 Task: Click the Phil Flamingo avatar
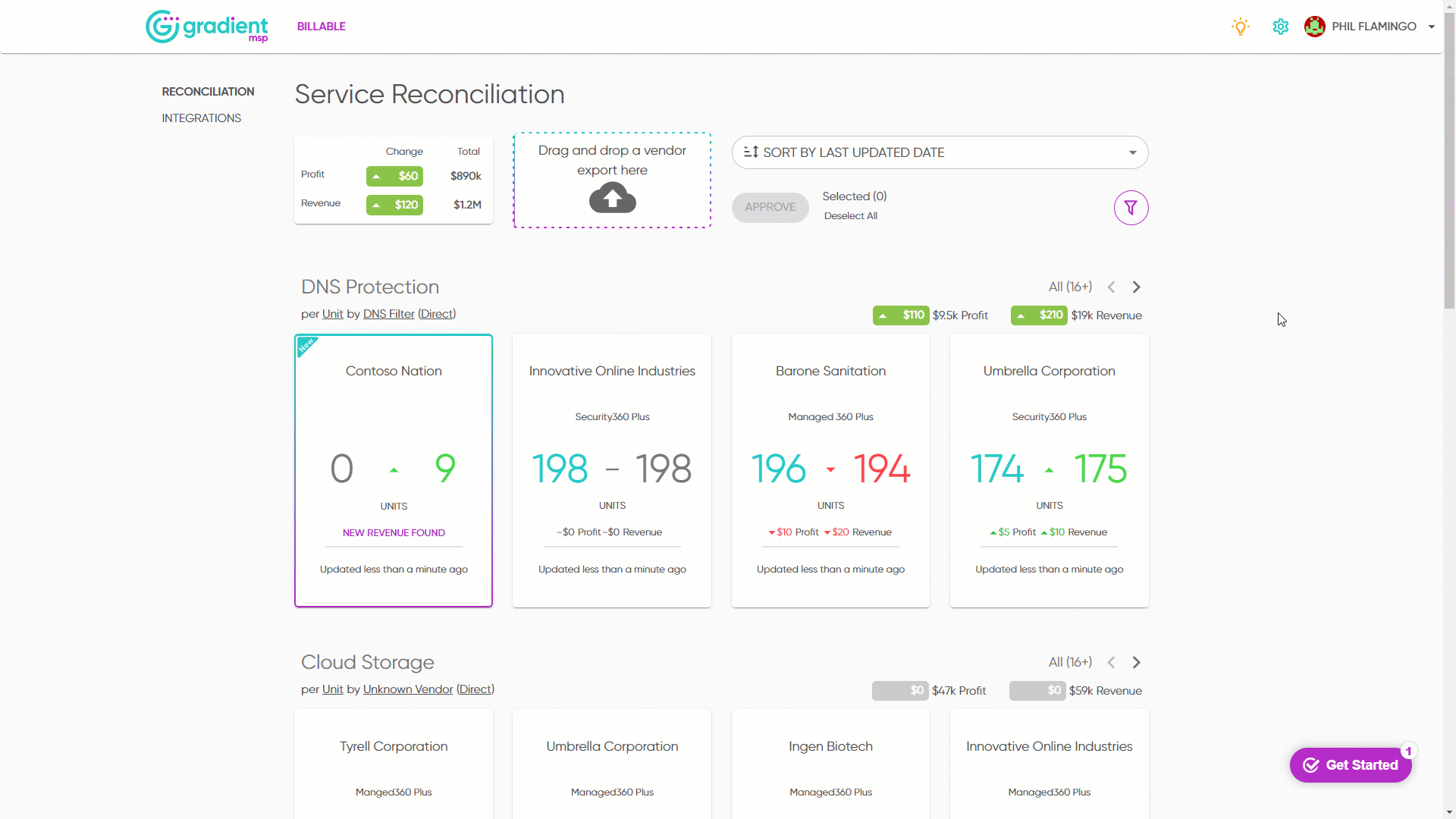coord(1314,27)
